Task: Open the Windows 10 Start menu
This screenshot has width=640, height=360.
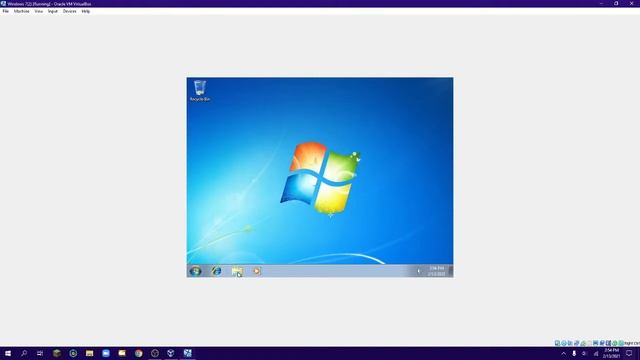Action: tap(8, 353)
